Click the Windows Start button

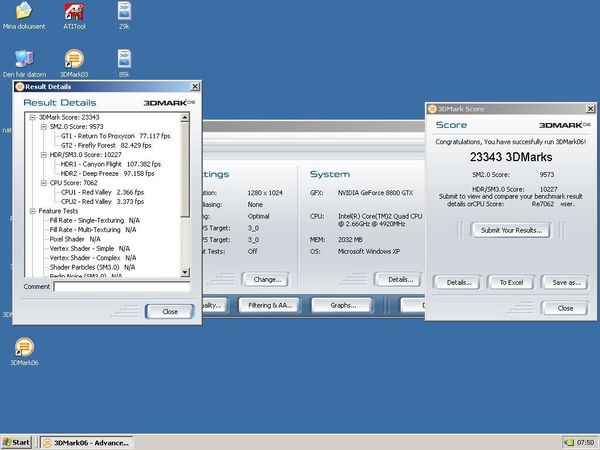click(x=16, y=442)
